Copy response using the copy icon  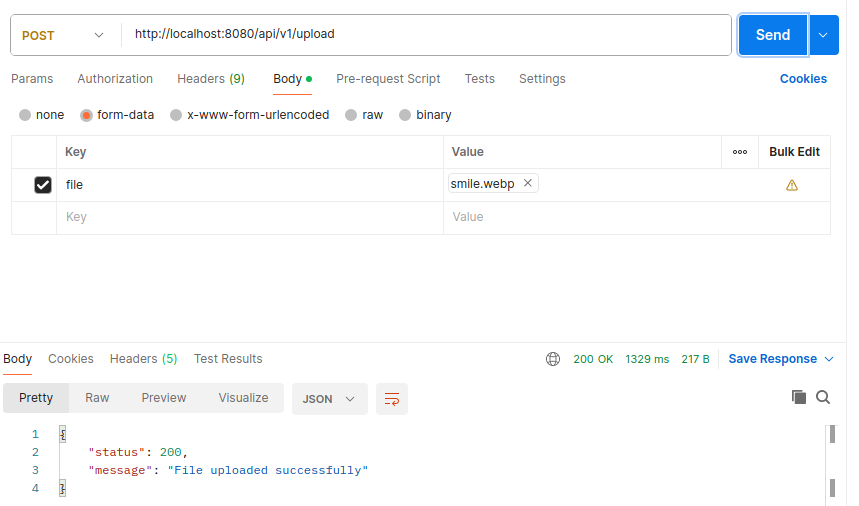[799, 397]
